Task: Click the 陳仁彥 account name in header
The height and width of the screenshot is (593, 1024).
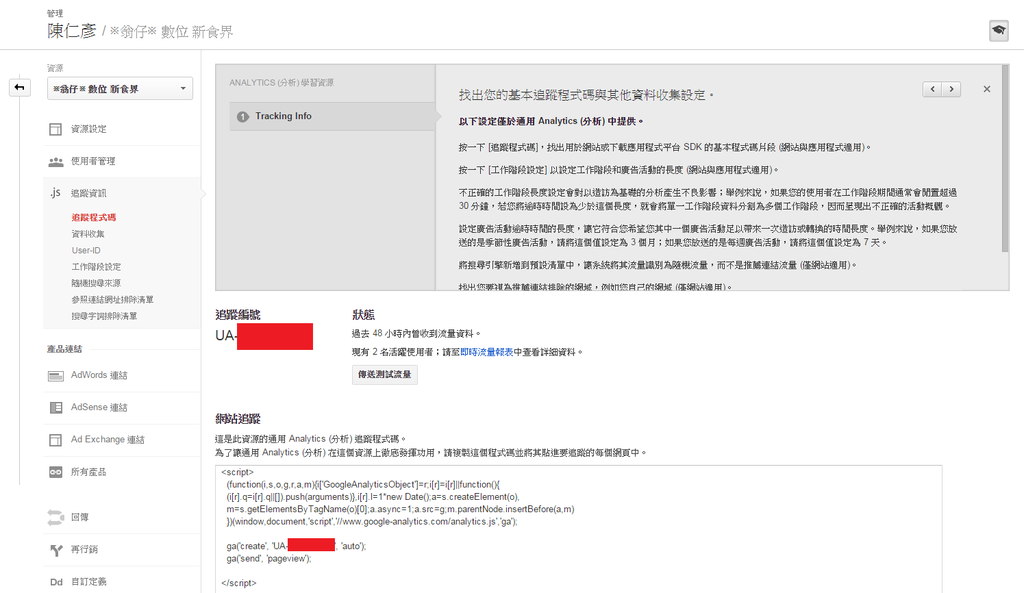Action: pos(72,31)
